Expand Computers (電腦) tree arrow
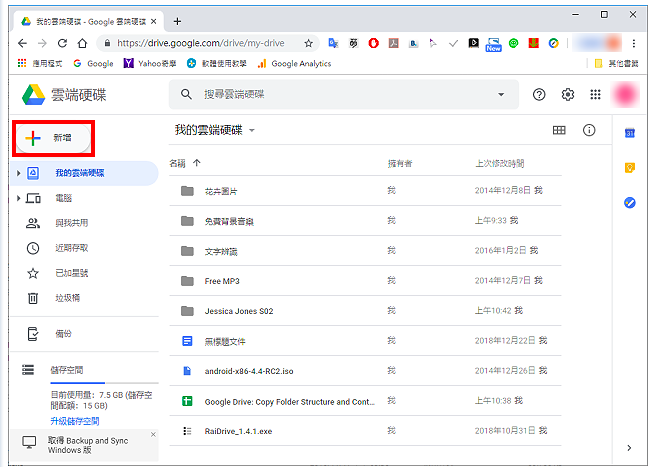The height and width of the screenshot is (467, 648). (19, 198)
